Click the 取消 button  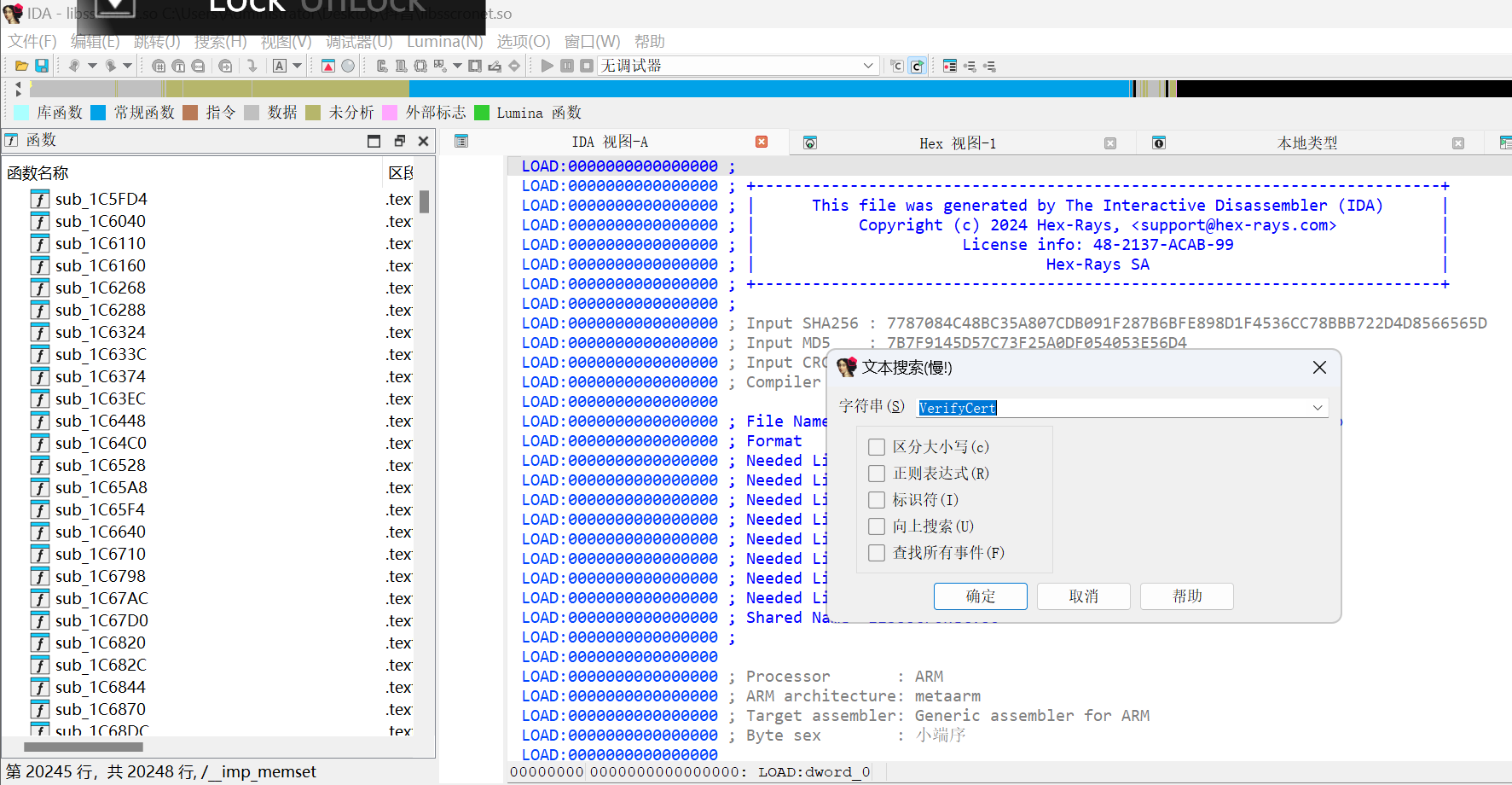click(x=1083, y=596)
